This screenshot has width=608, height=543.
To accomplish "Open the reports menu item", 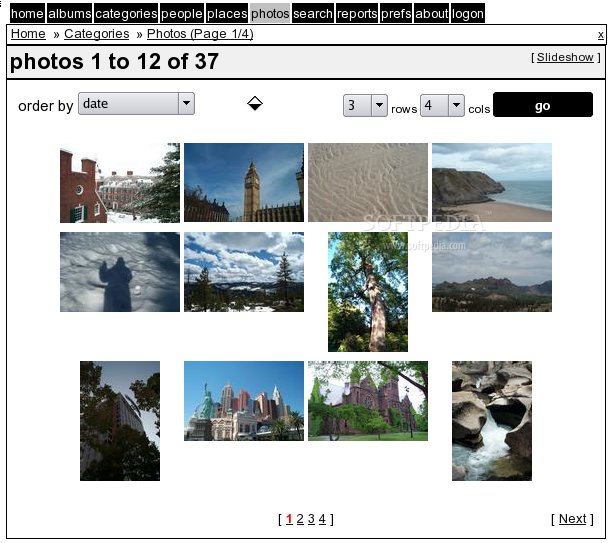I will click(357, 14).
